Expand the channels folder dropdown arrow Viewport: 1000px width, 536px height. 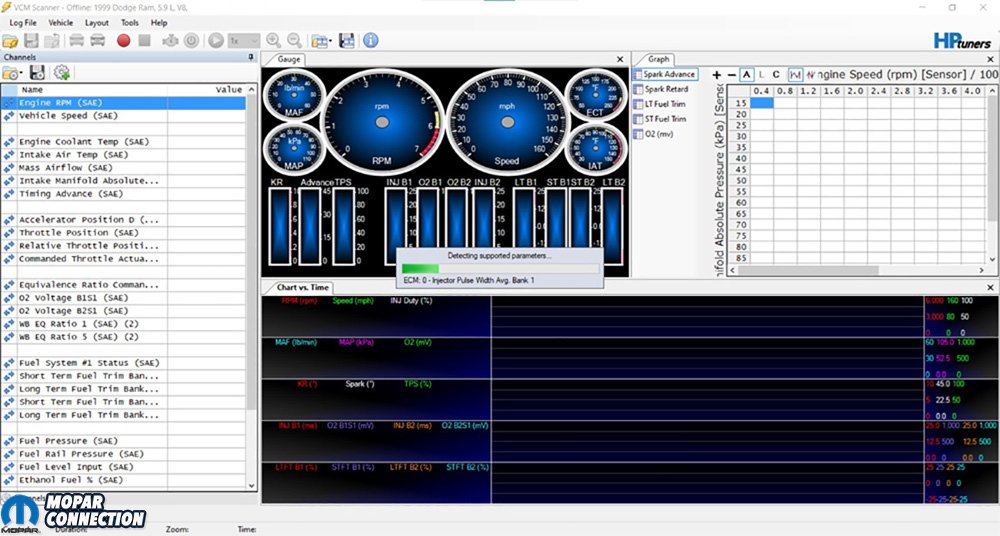[x=22, y=74]
